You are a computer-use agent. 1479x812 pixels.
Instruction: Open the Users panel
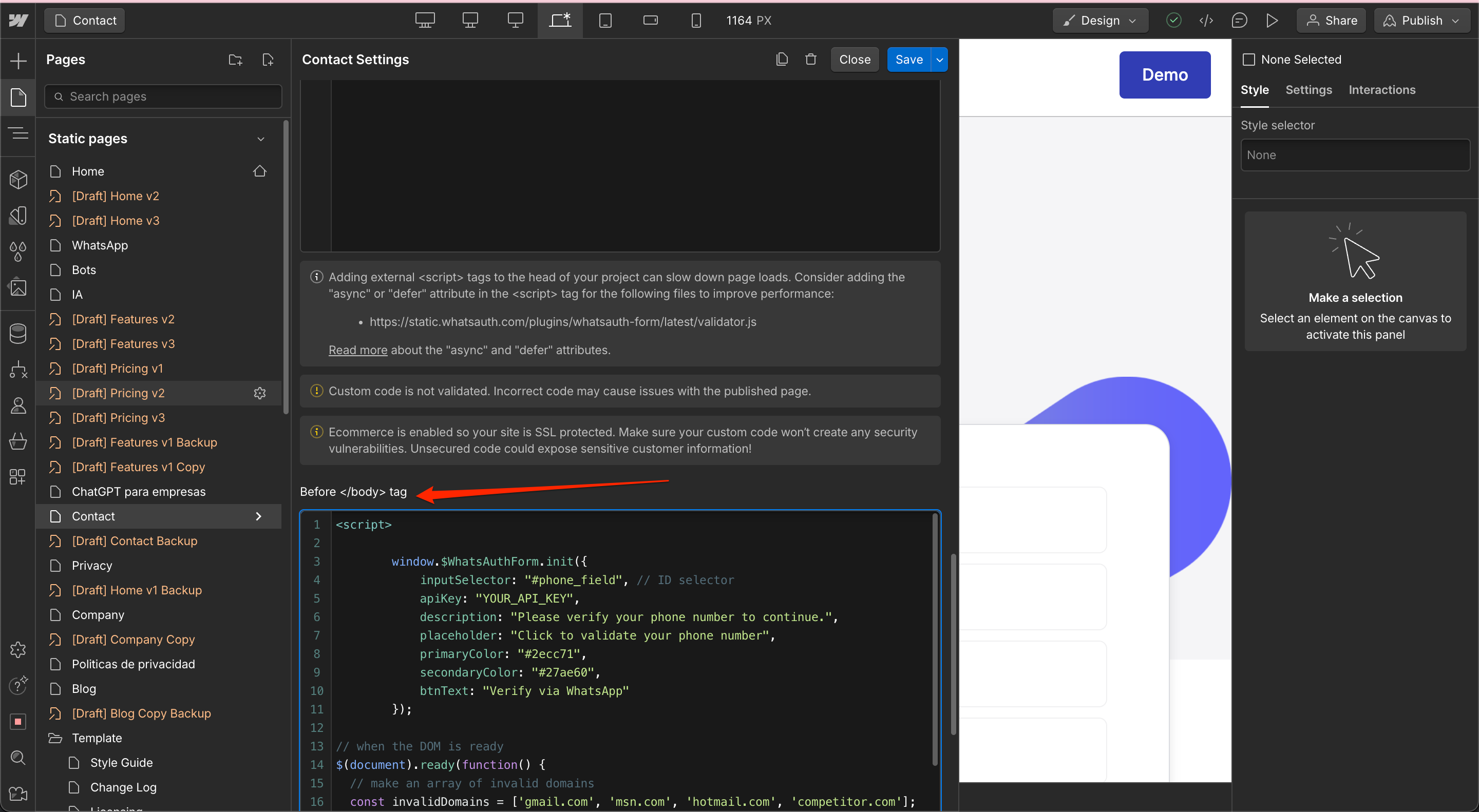[18, 405]
